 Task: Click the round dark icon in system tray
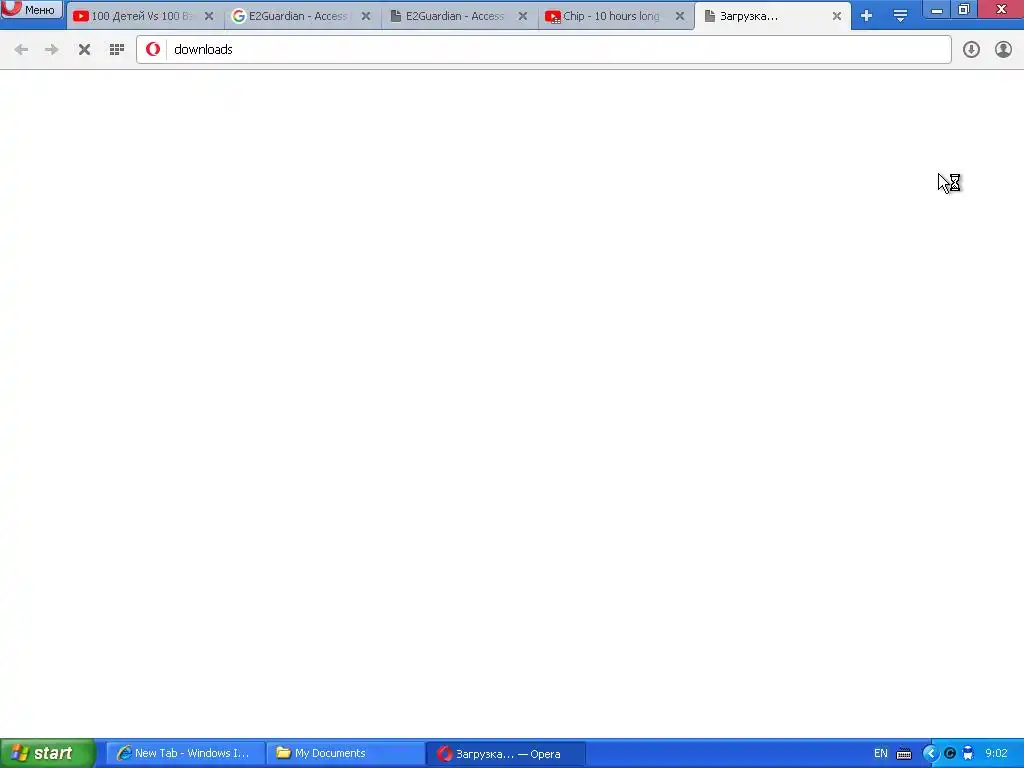(x=950, y=754)
